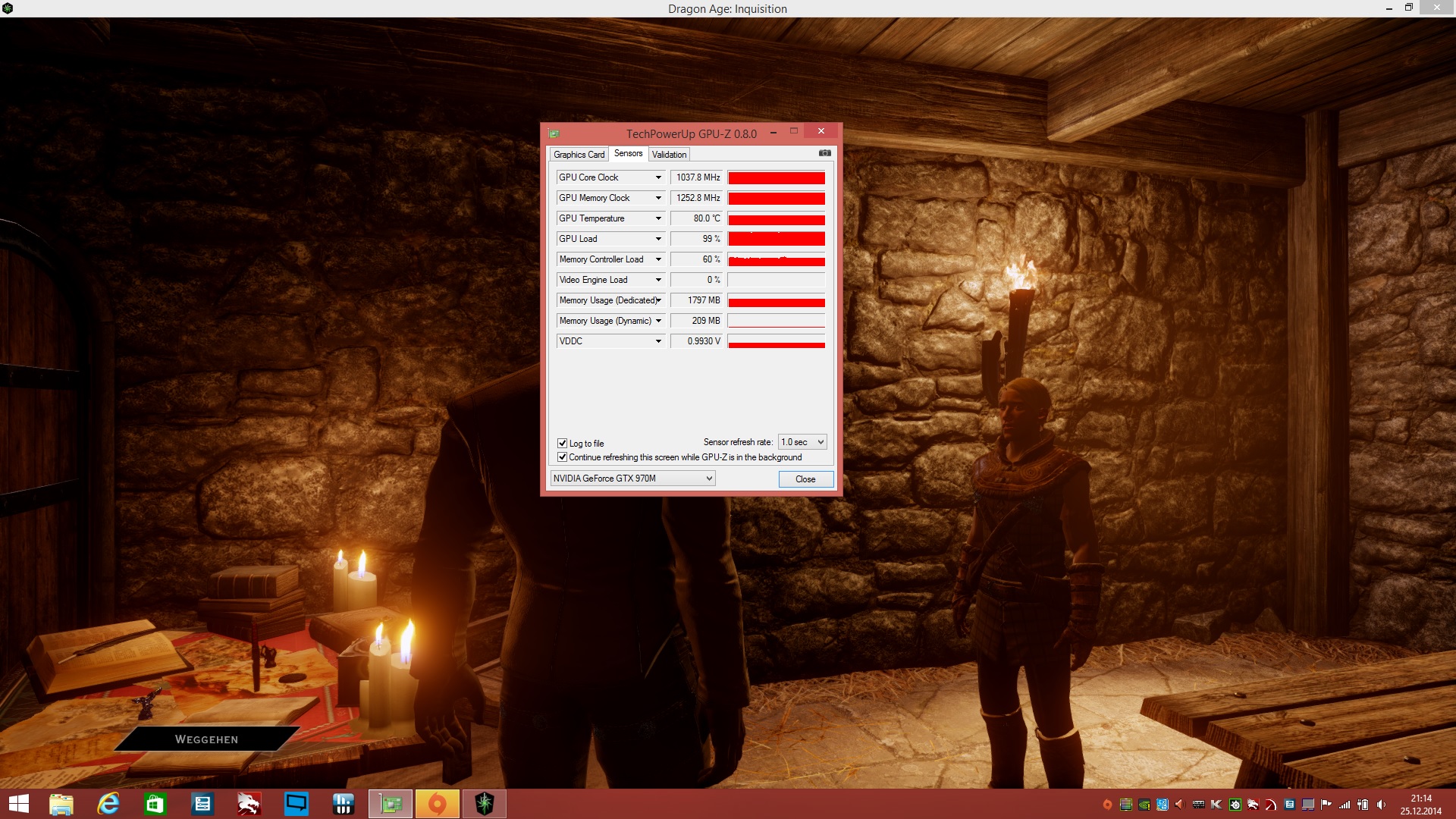Switch to GPU-Z in the taskbar
1456x819 pixels.
391,804
